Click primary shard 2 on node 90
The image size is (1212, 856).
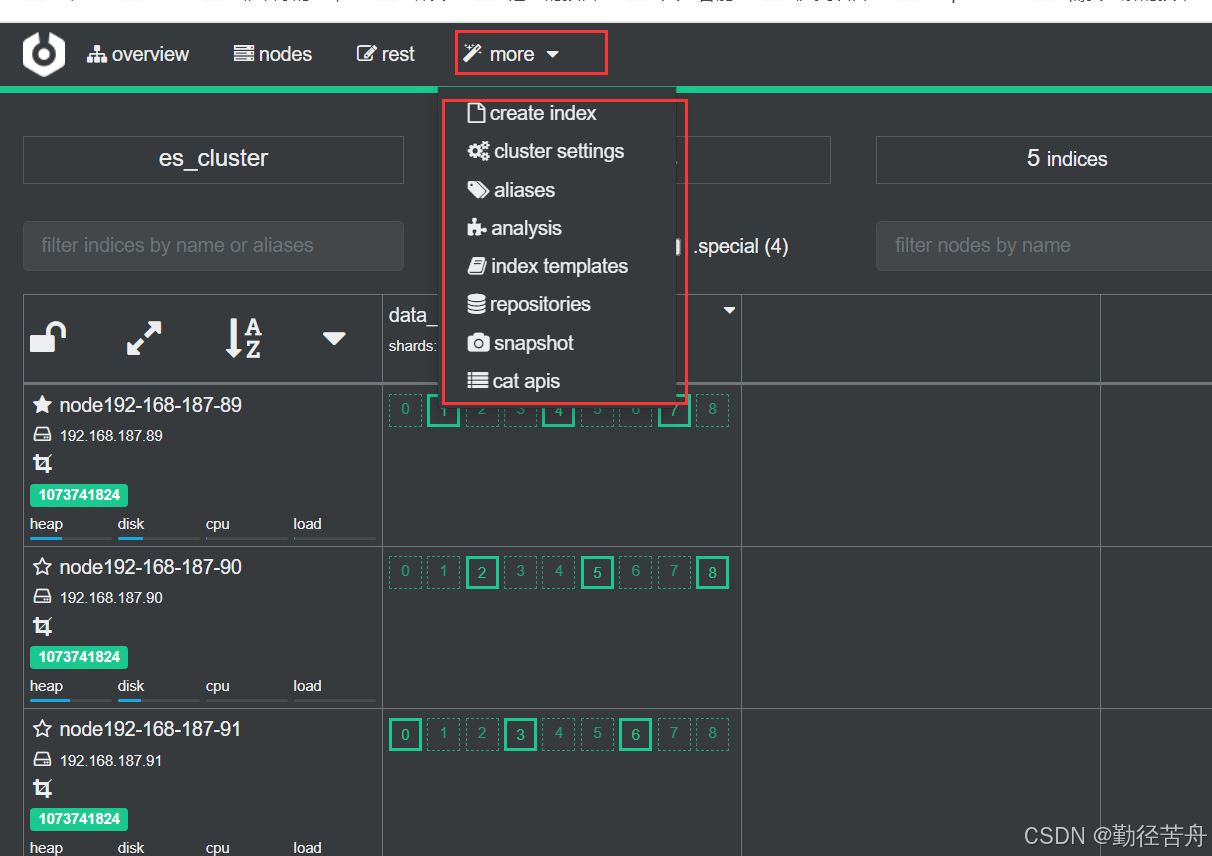(482, 573)
